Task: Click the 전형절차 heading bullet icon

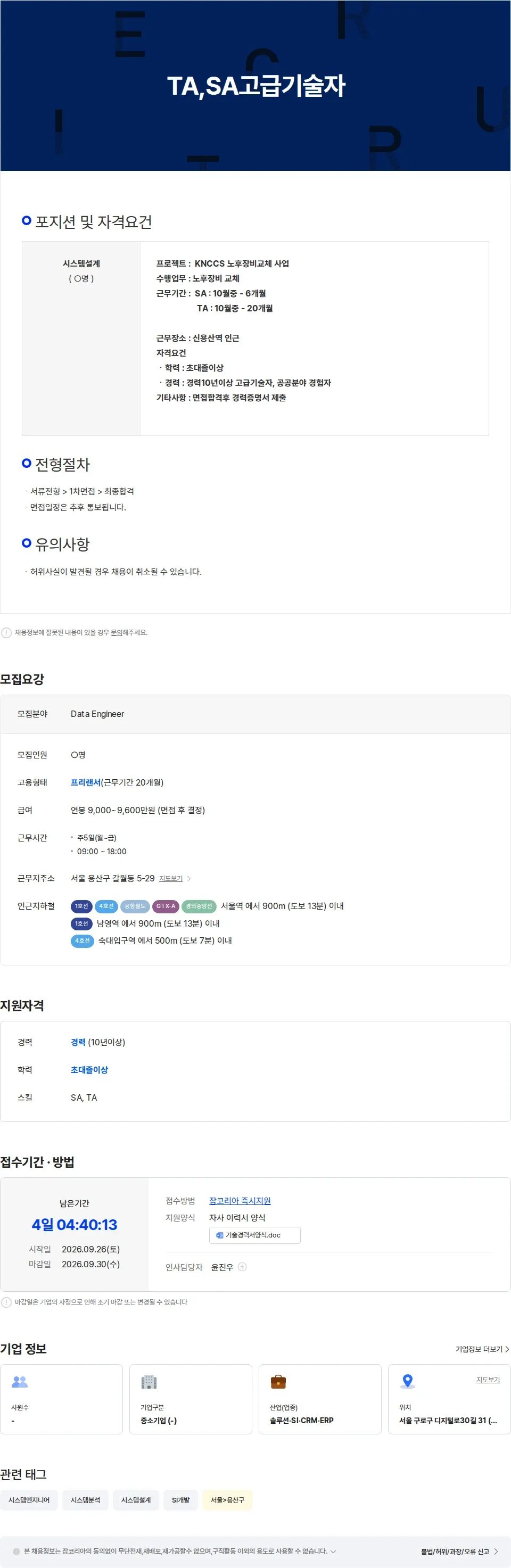Action: click(26, 463)
